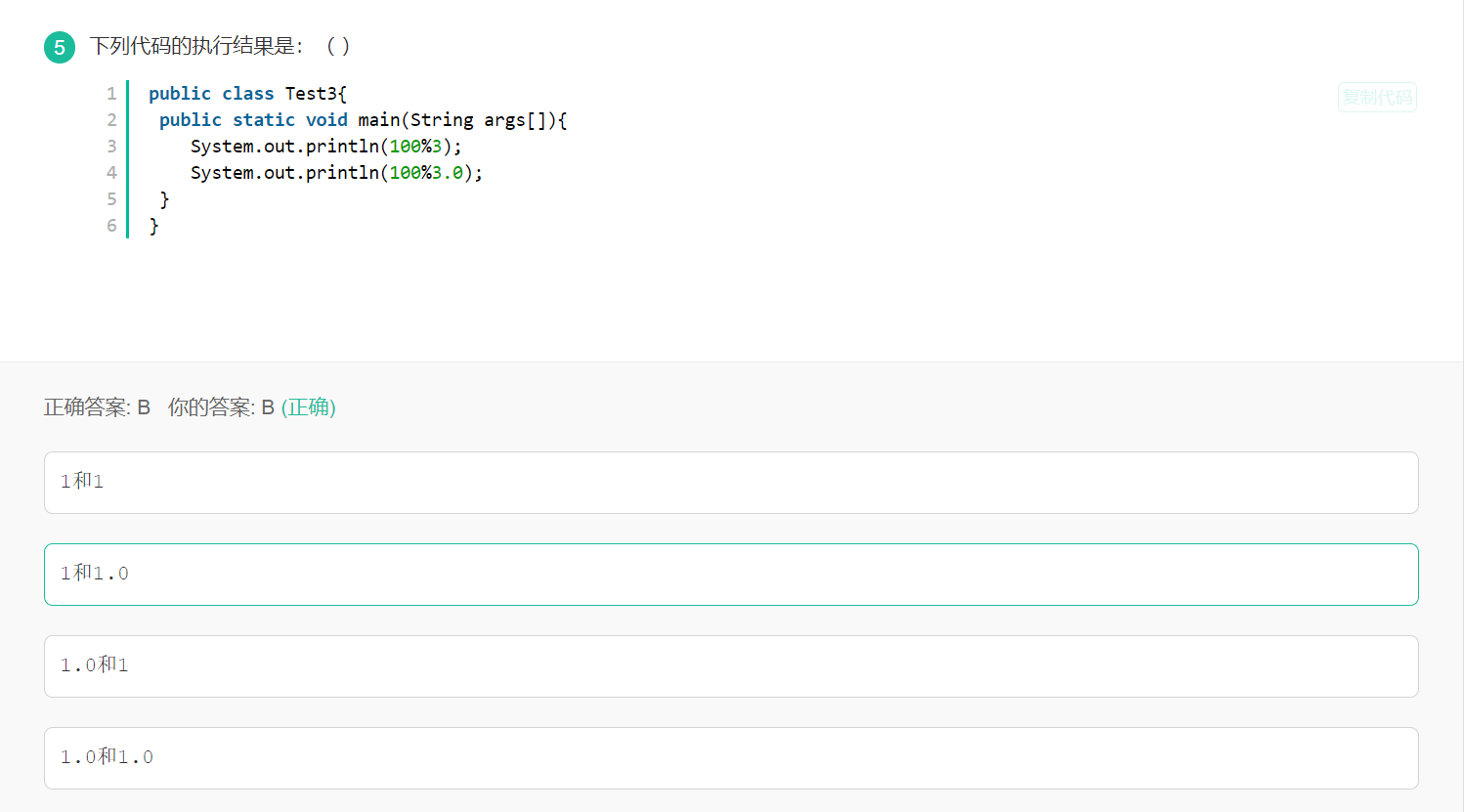Click line number 3 in code gutter
The width and height of the screenshot is (1464, 812).
pyautogui.click(x=111, y=147)
